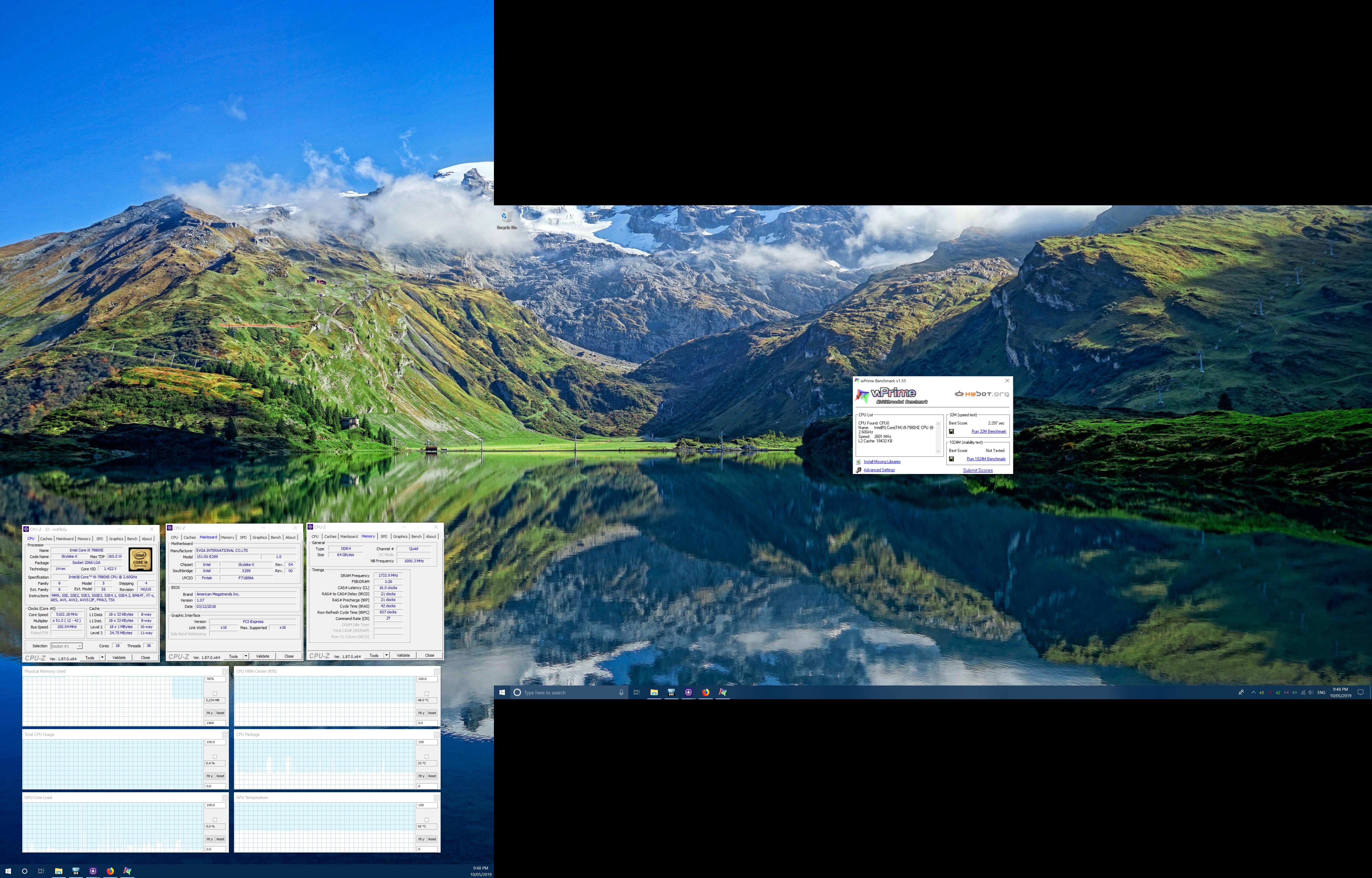
Task: Click Run 1024M Benchmark link
Action: [986, 459]
